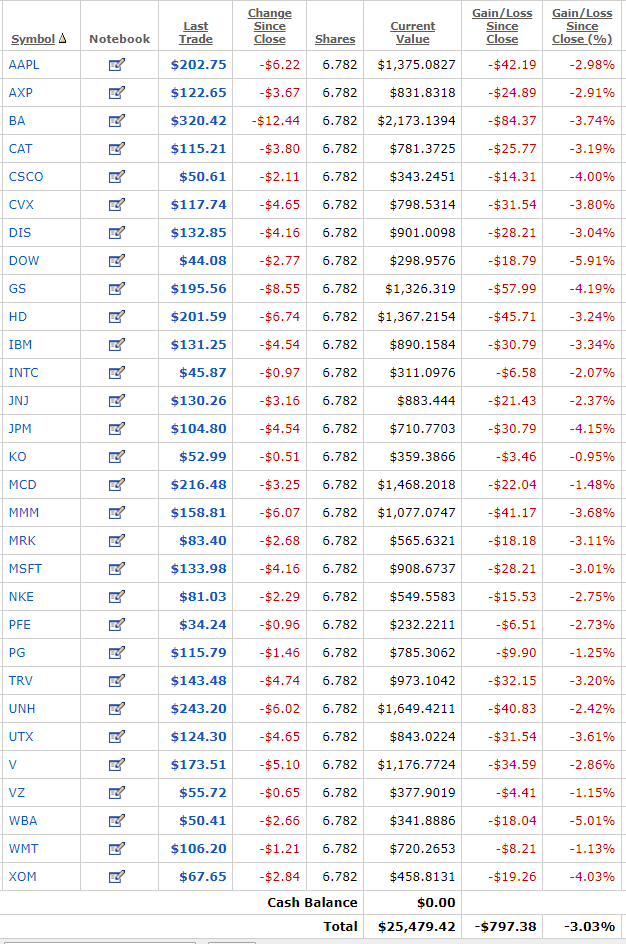
Task: Open the notebook icon for AAPL
Action: pos(117,65)
